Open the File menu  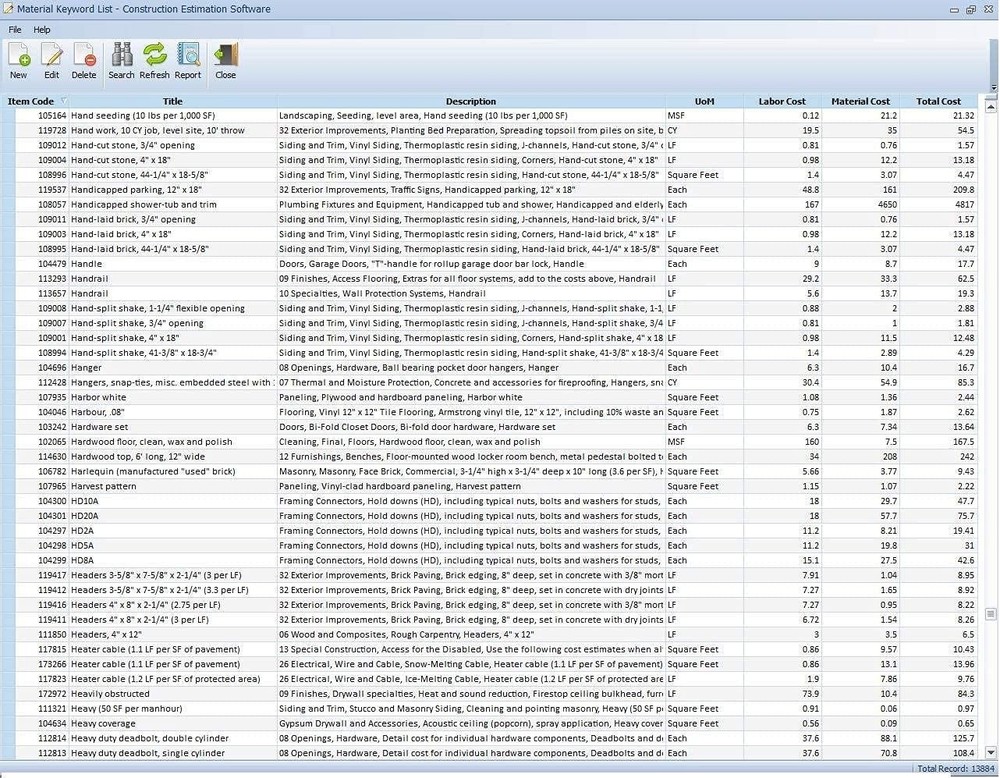(x=14, y=29)
